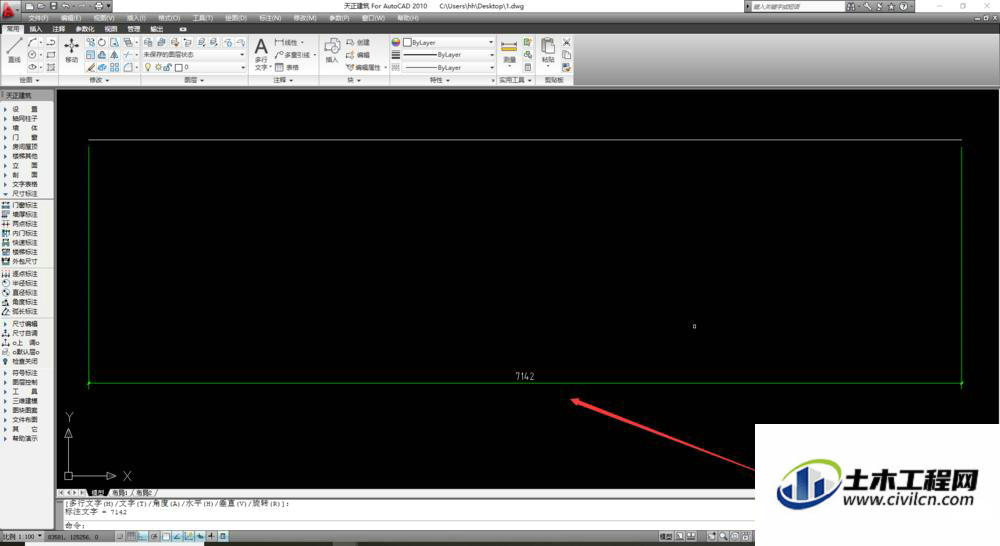Click the undo arrow in quick access toolbar
The image size is (1000, 546).
click(66, 6)
